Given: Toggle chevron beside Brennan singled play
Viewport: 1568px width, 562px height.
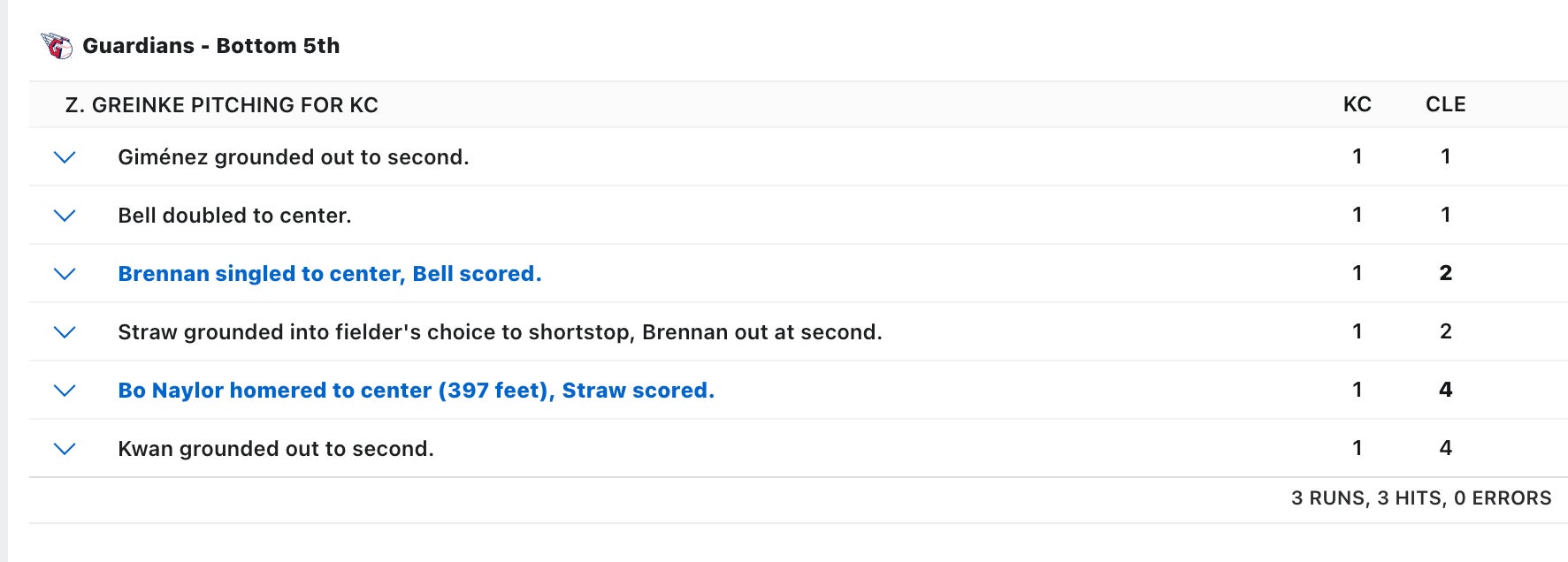Looking at the screenshot, I should (x=65, y=274).
